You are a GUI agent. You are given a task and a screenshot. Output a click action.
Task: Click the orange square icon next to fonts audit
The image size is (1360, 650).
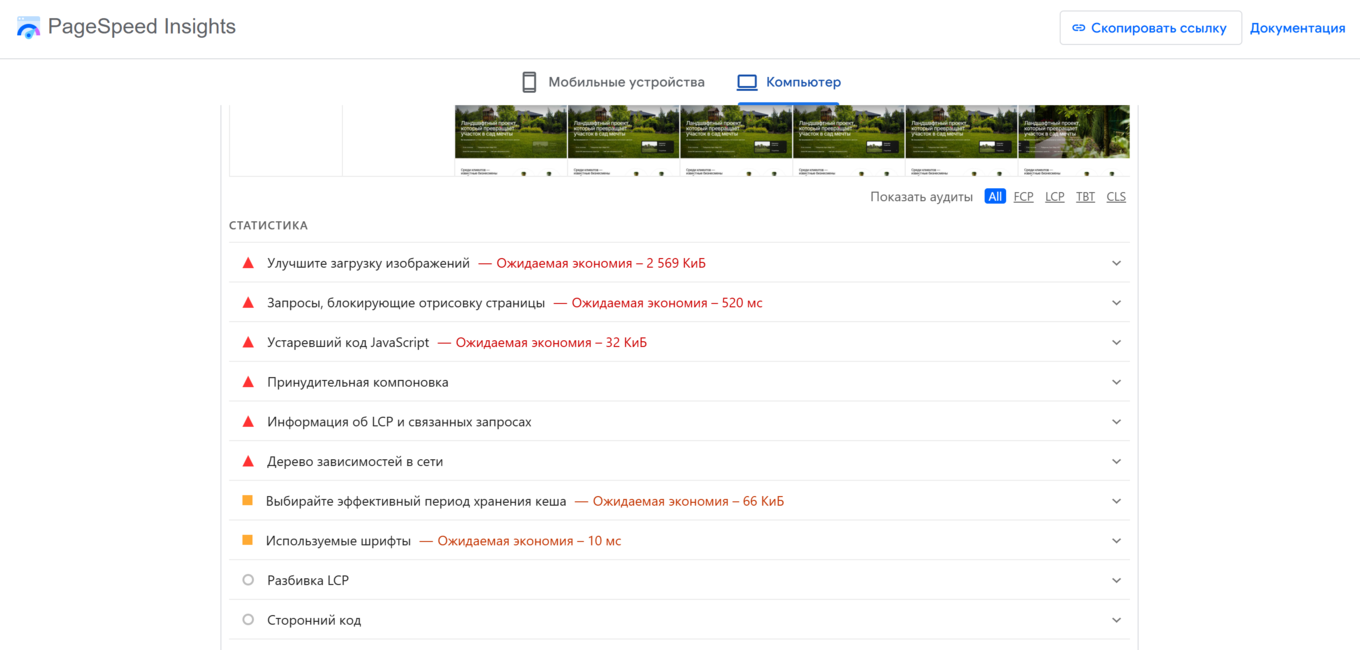[247, 540]
